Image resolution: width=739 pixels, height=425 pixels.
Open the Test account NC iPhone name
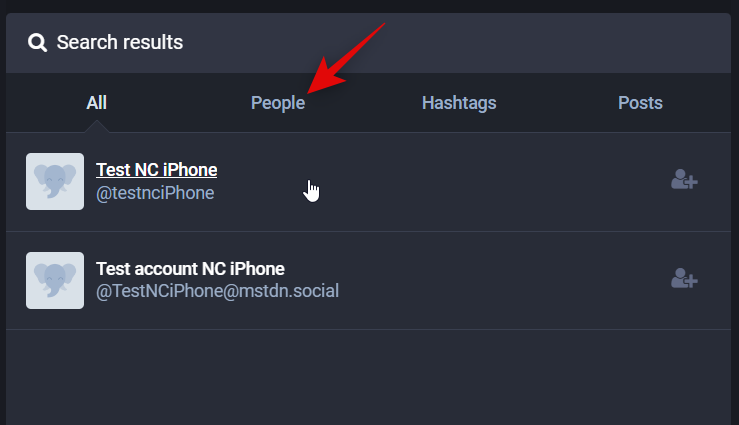click(x=190, y=269)
